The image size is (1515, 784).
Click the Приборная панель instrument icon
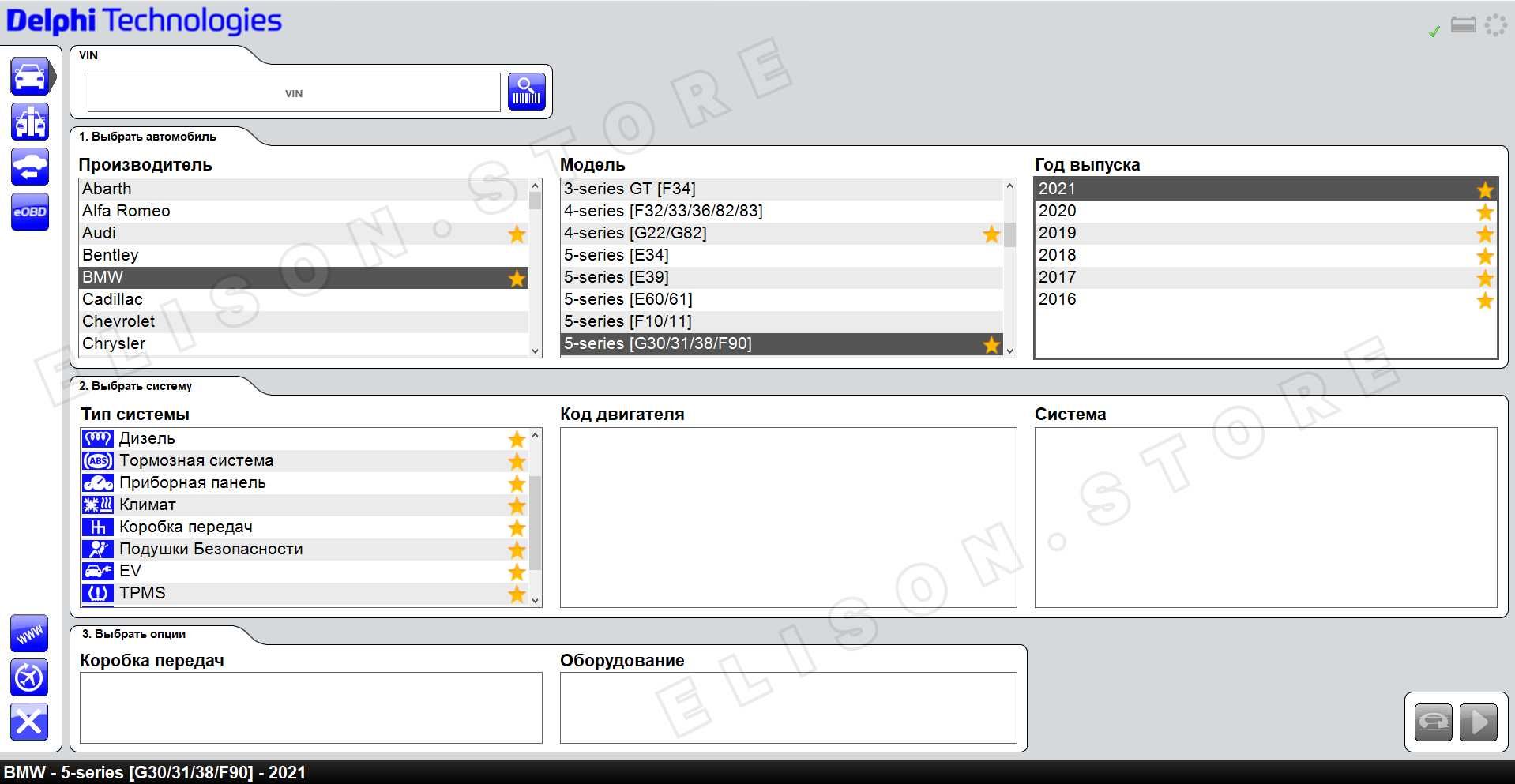(x=98, y=482)
